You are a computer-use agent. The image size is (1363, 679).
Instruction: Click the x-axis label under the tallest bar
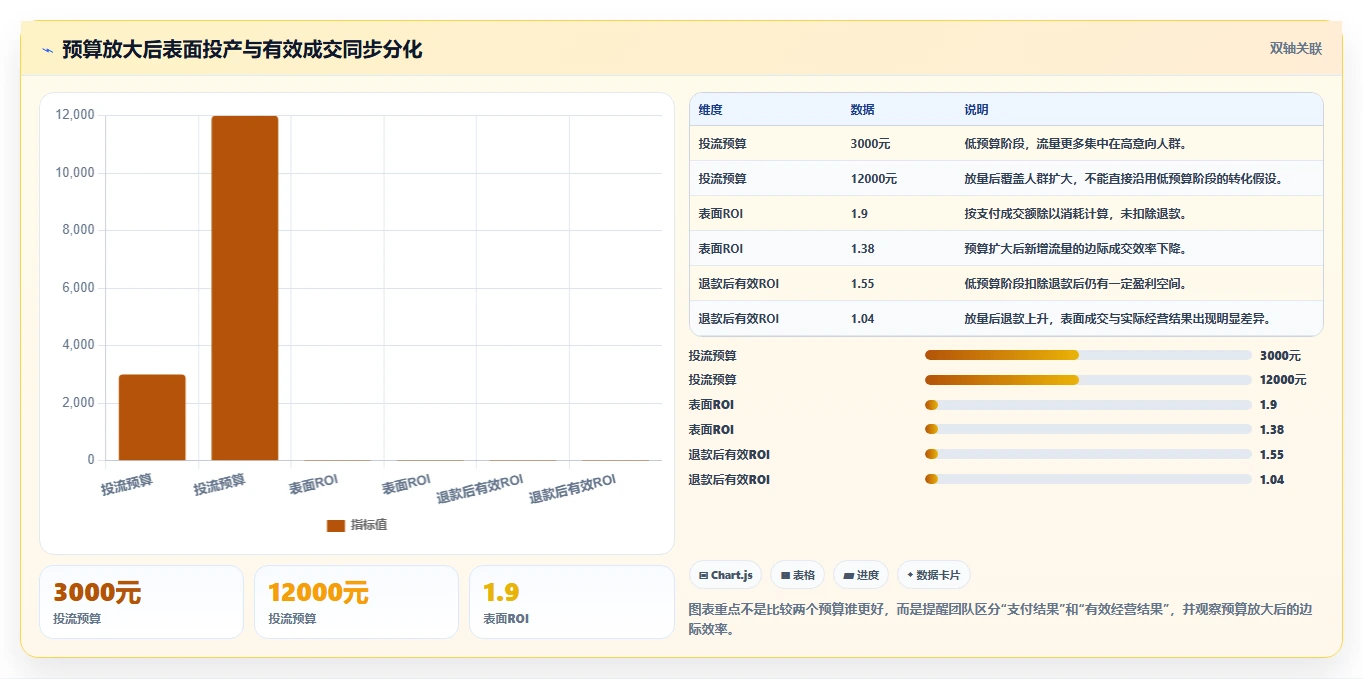220,484
